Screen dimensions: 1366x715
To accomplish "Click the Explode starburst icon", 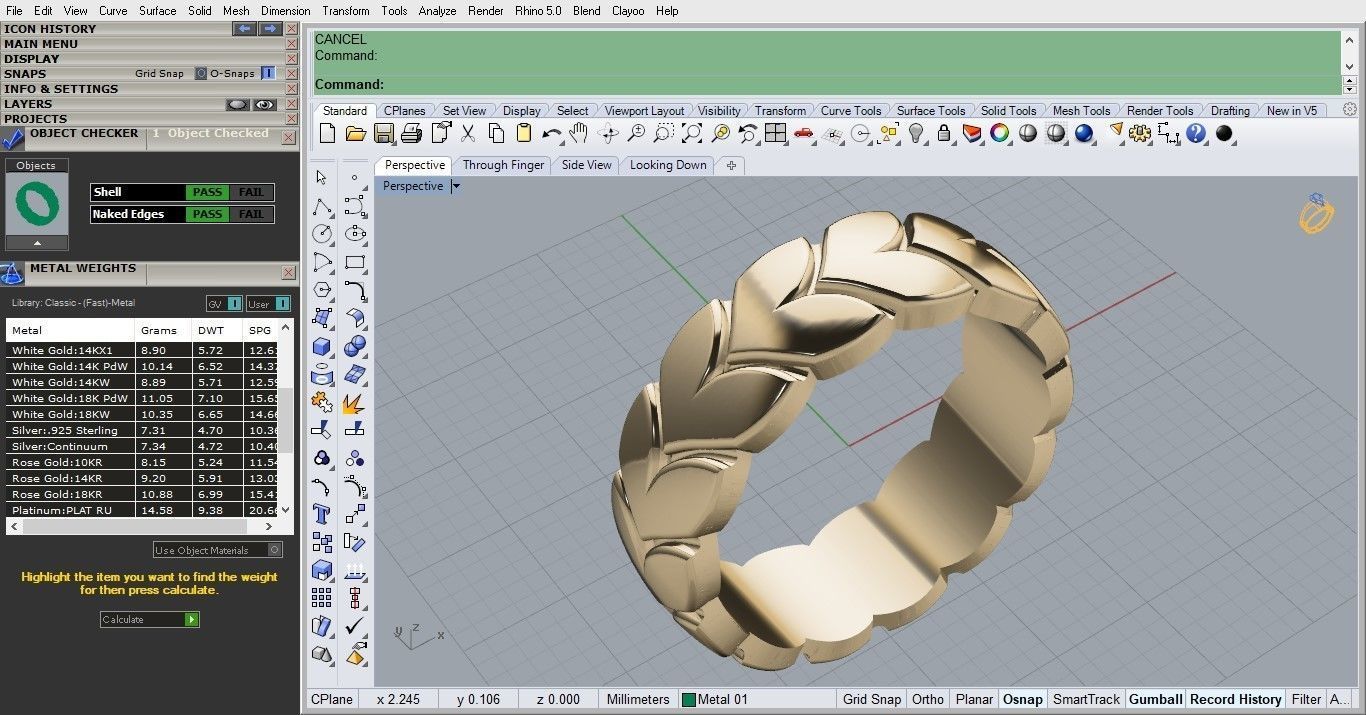I will pyautogui.click(x=354, y=402).
